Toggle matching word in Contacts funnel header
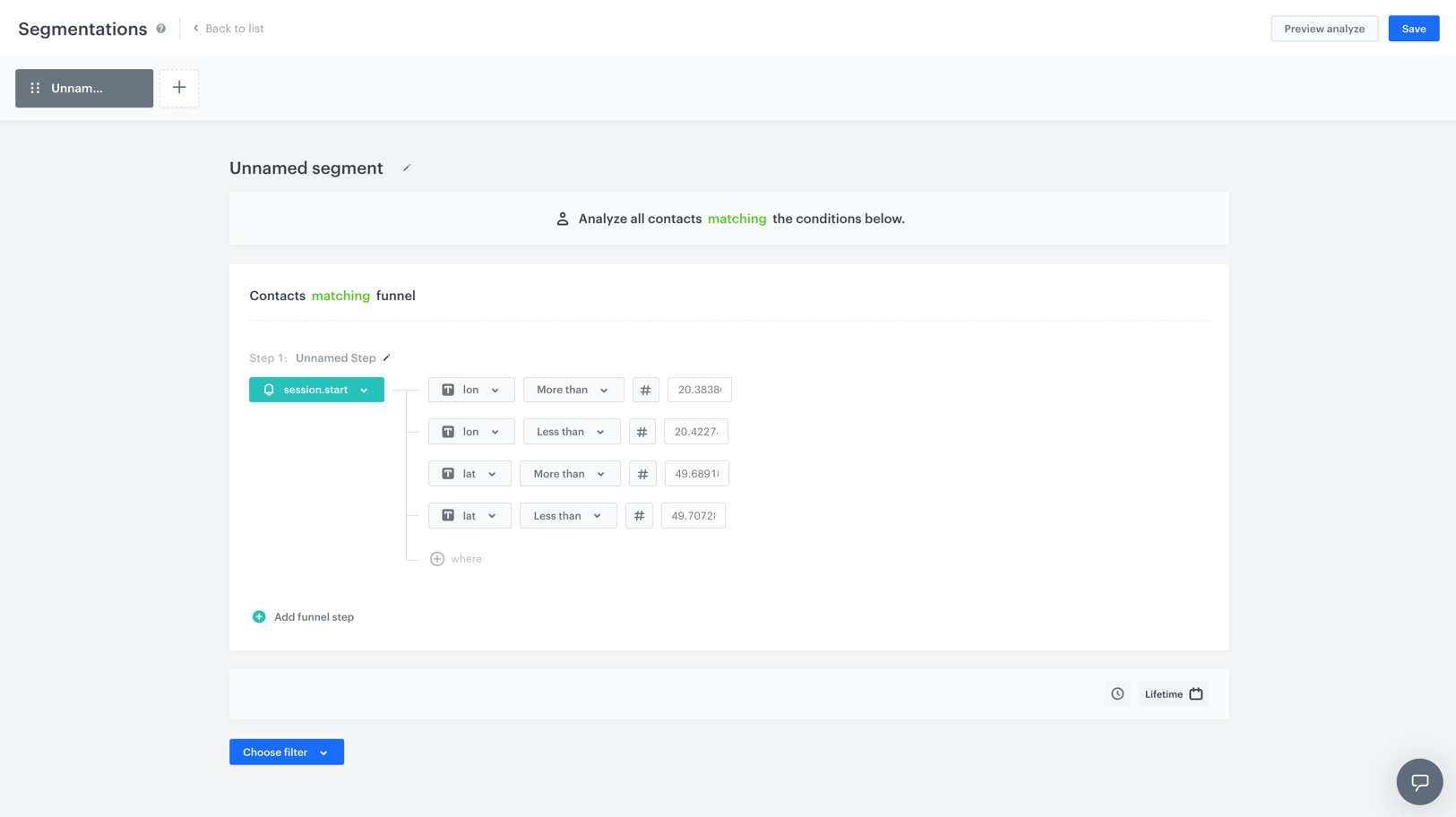Viewport: 1456px width, 817px height. (x=340, y=296)
